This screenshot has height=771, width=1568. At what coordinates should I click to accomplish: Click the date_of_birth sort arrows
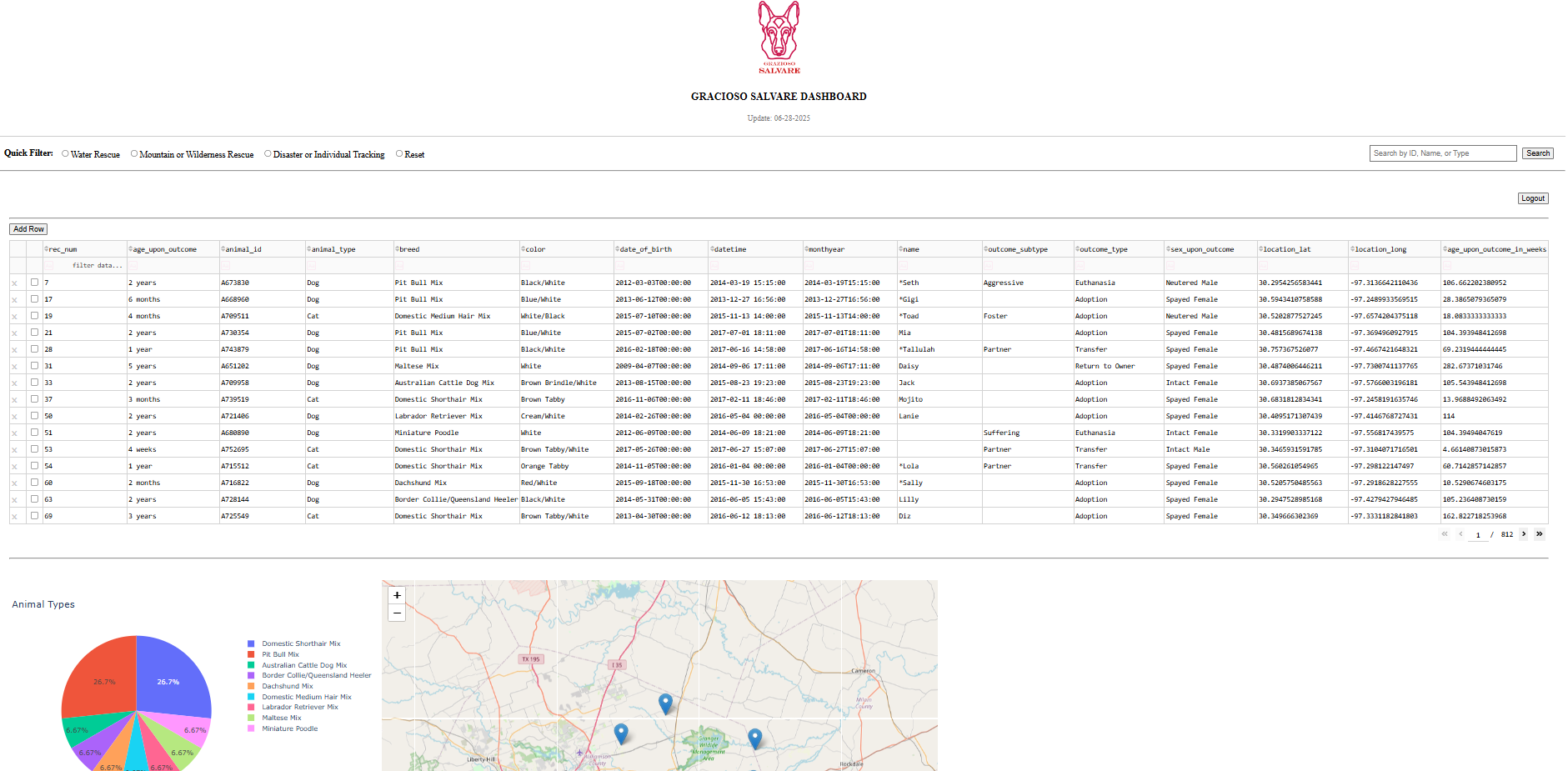(x=618, y=249)
